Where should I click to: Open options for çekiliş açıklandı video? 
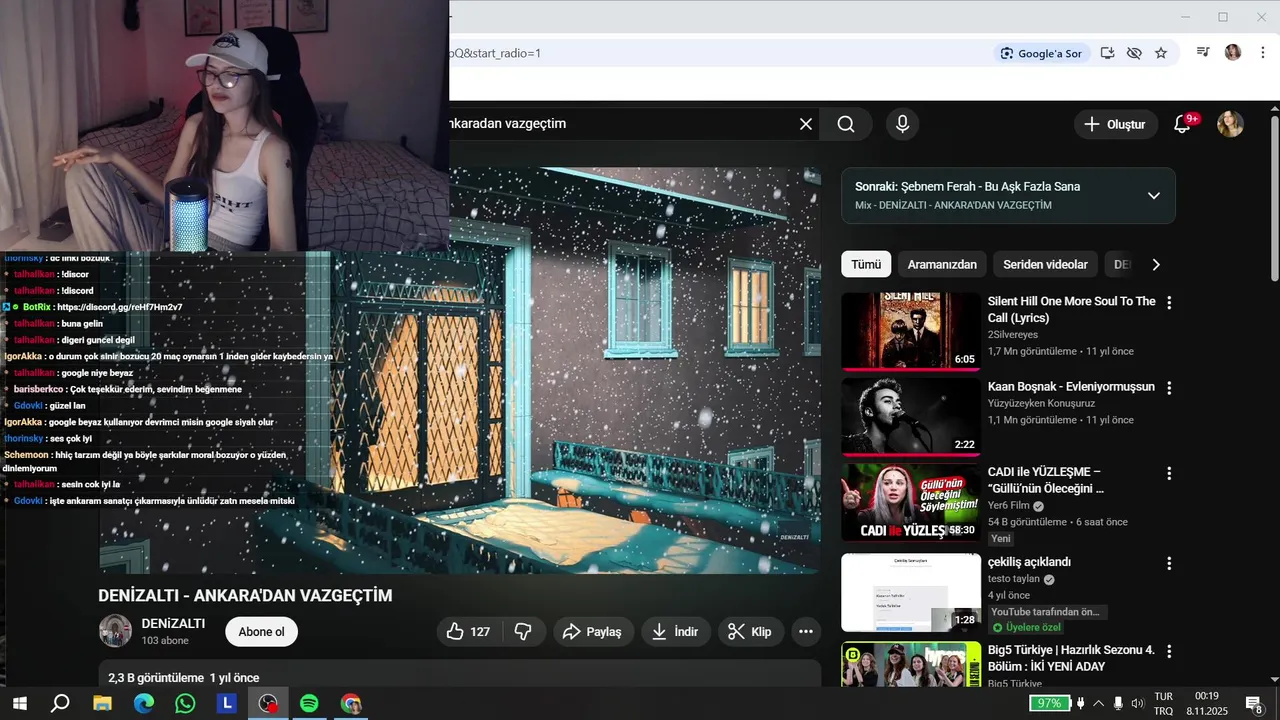(1168, 563)
